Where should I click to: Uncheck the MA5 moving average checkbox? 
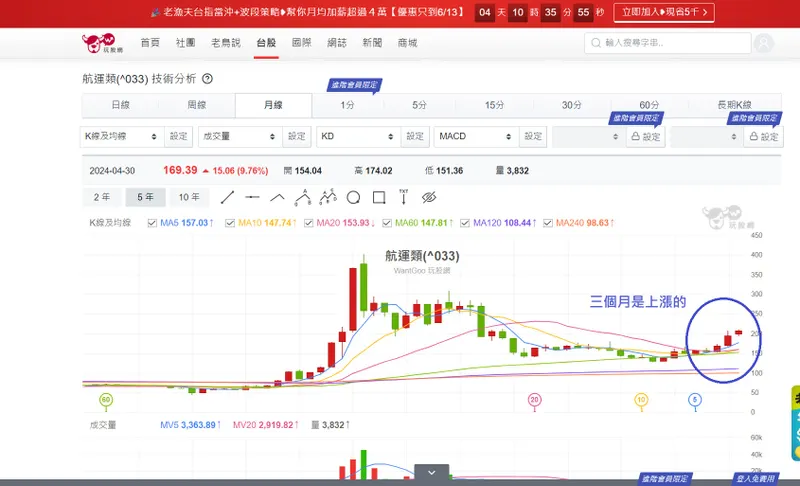click(152, 223)
